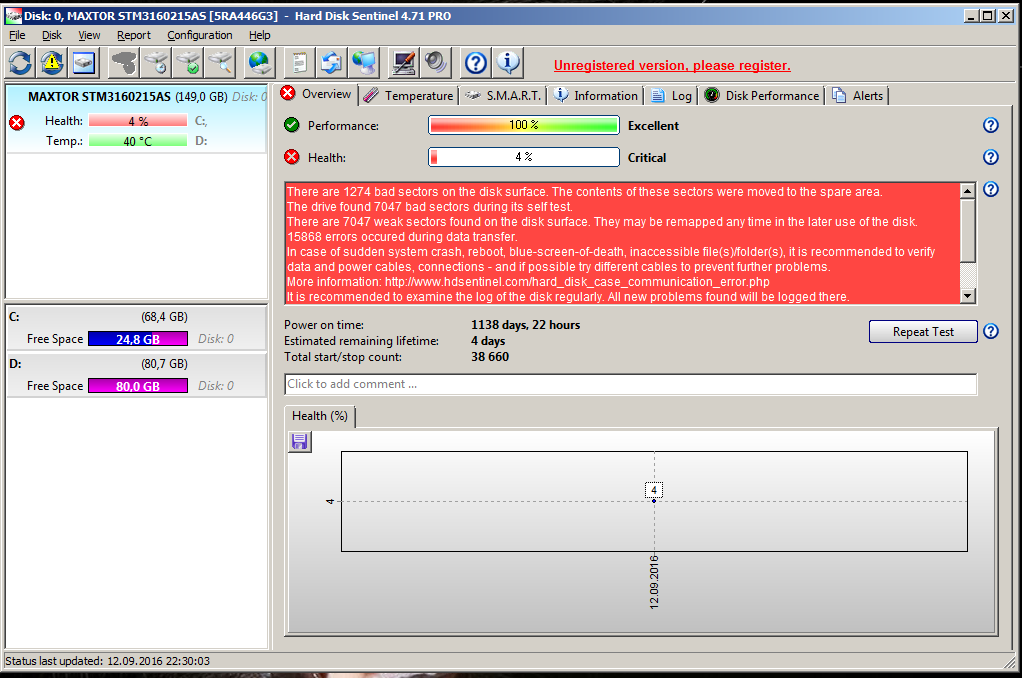Click the D: Free Space 80,0 GB bar

tap(138, 386)
